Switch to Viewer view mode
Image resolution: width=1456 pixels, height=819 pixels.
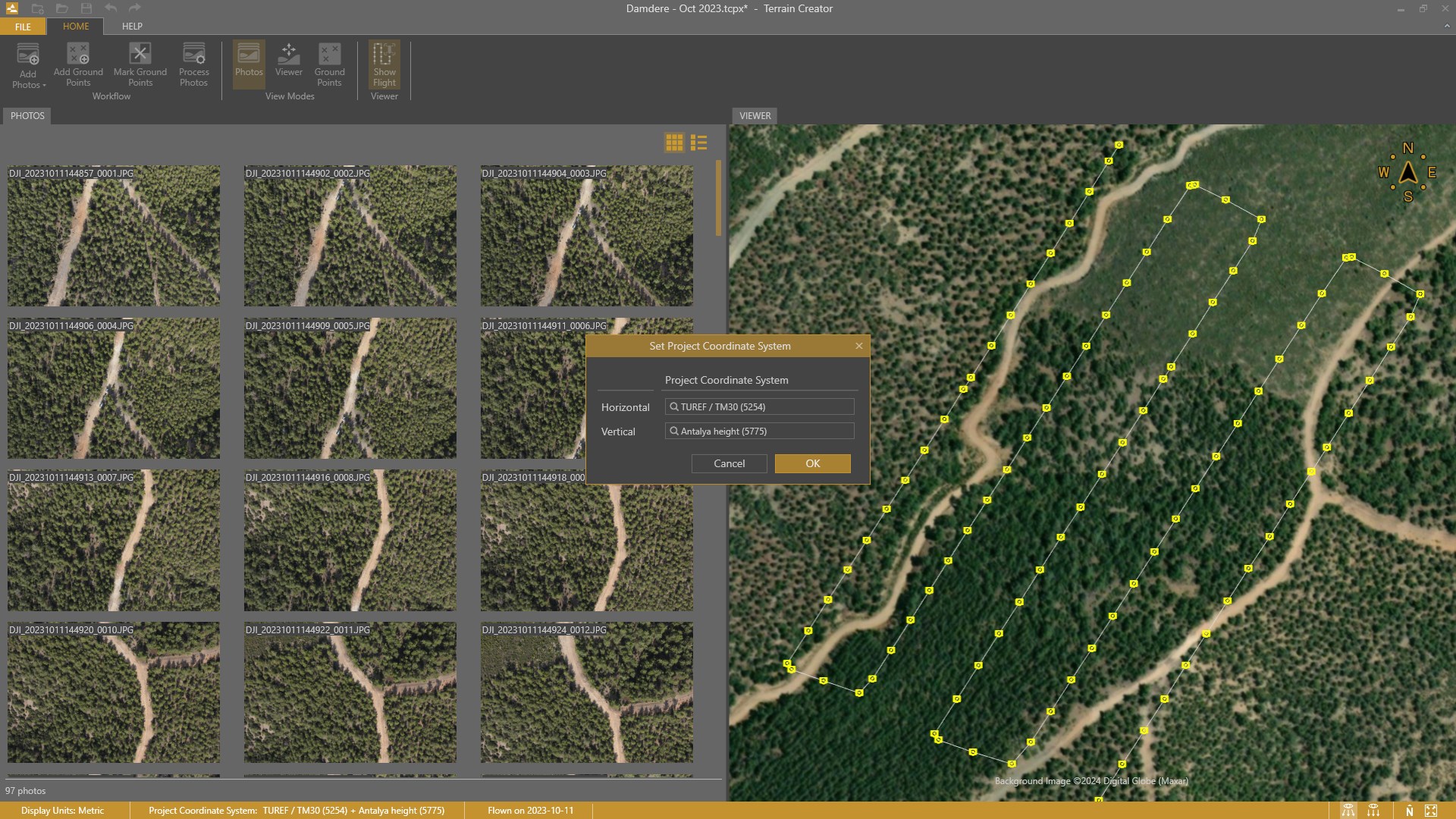coord(288,61)
